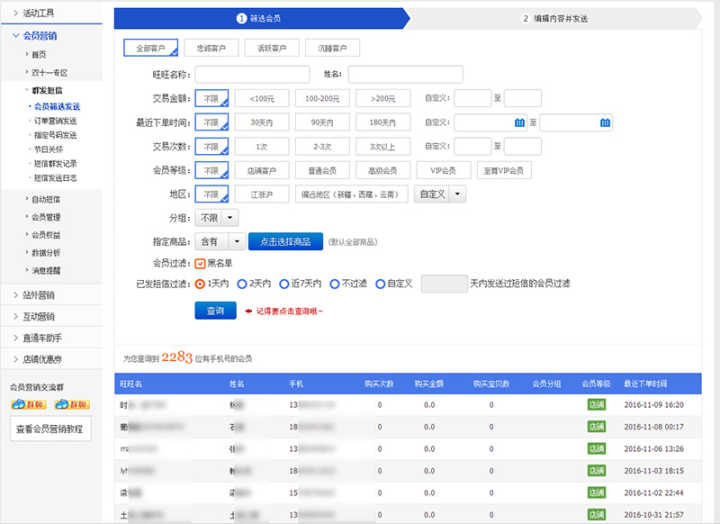Open the 指定商品 含有 dropdown

[236, 241]
